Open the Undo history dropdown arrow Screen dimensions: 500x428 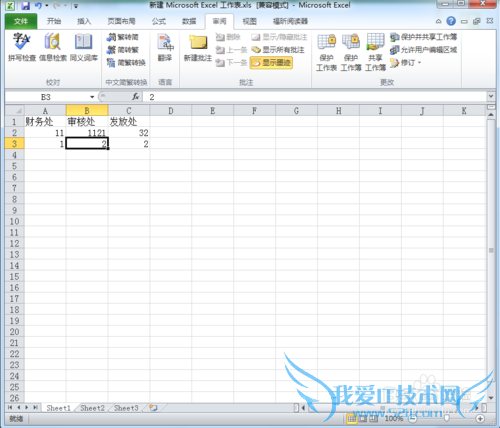point(47,6)
